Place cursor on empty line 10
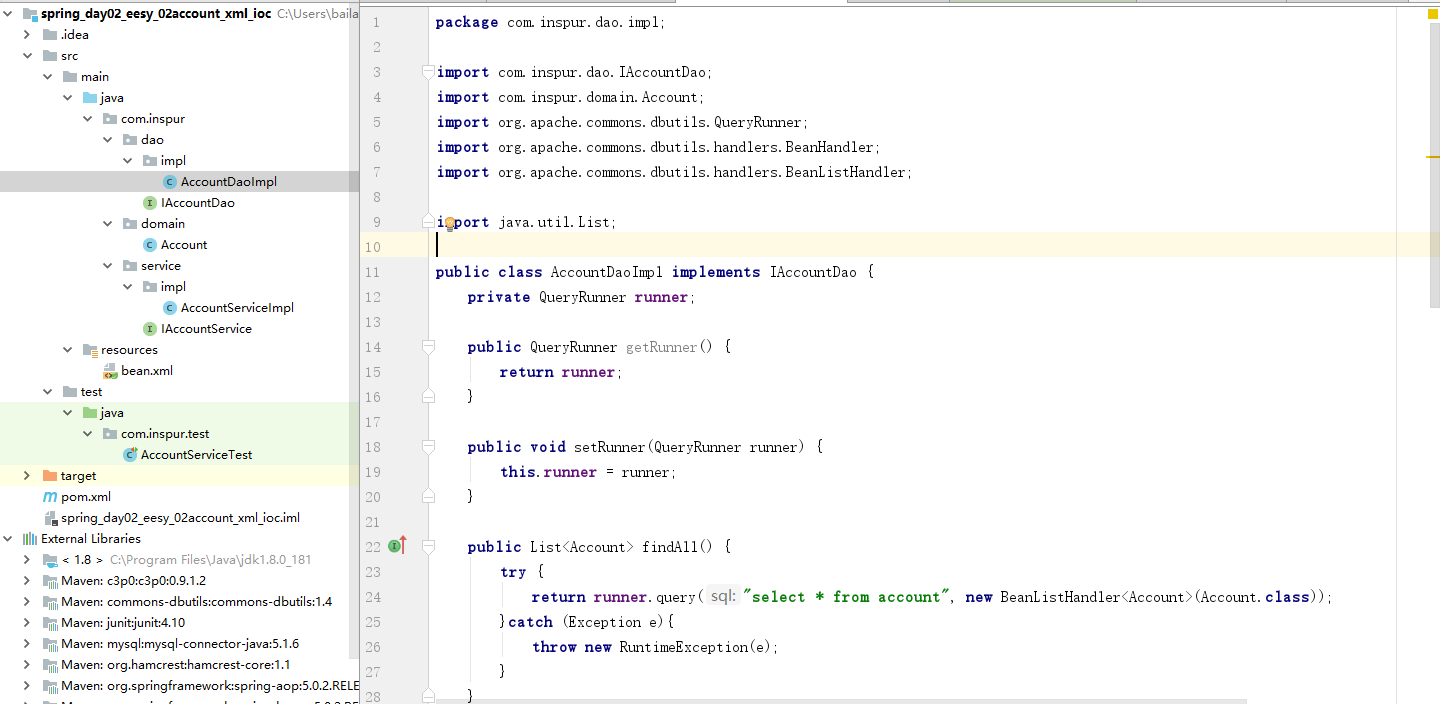The height and width of the screenshot is (704, 1440). click(x=900, y=247)
